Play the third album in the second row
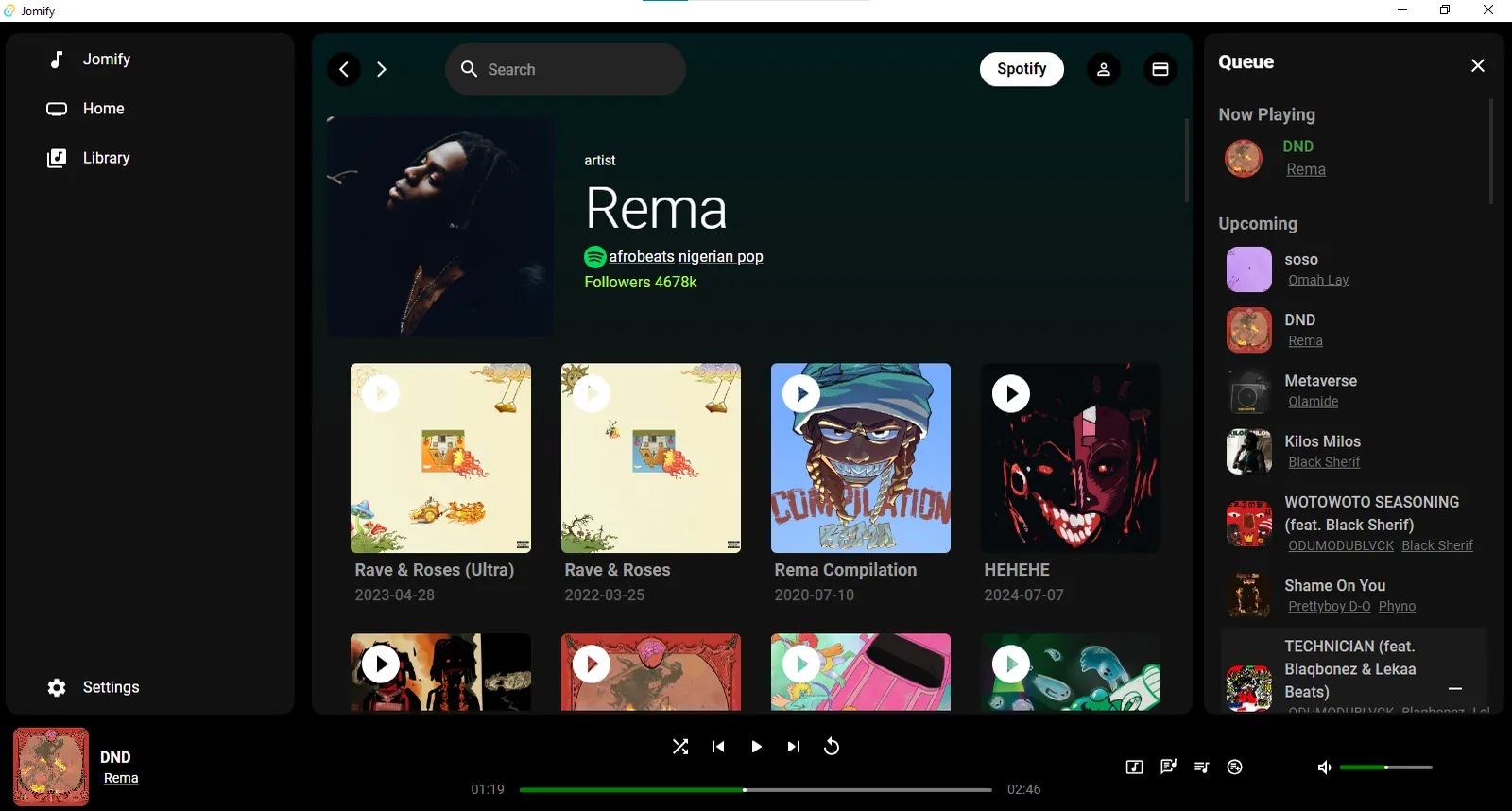 801,664
